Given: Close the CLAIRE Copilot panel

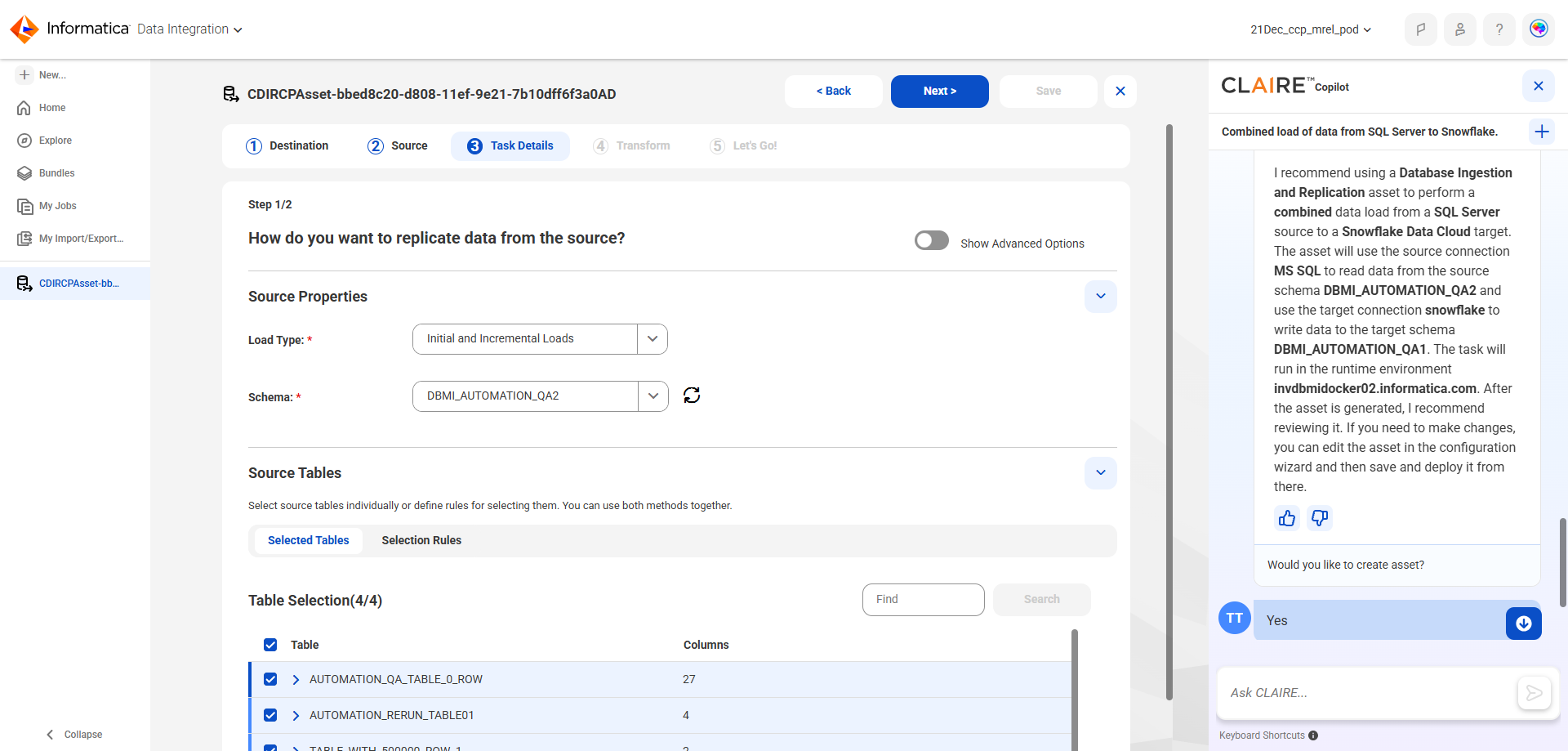Looking at the screenshot, I should click(x=1539, y=86).
